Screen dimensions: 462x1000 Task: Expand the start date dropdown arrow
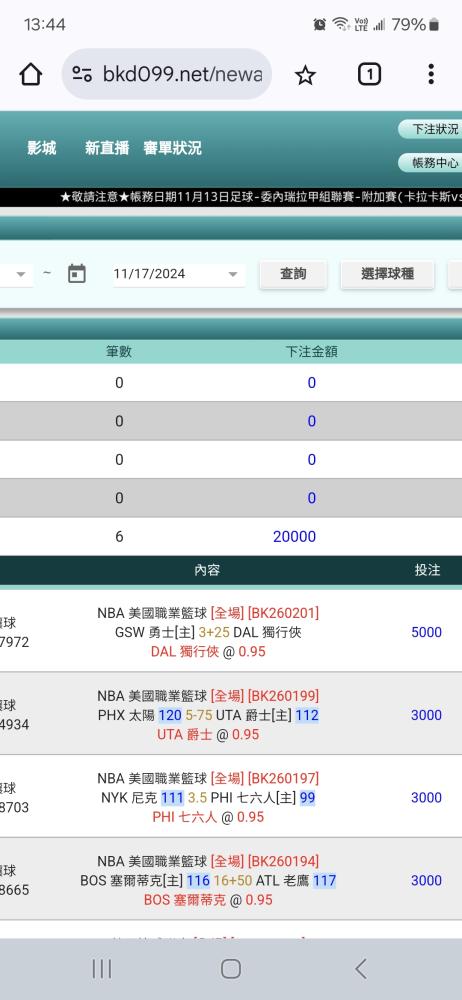[20, 274]
